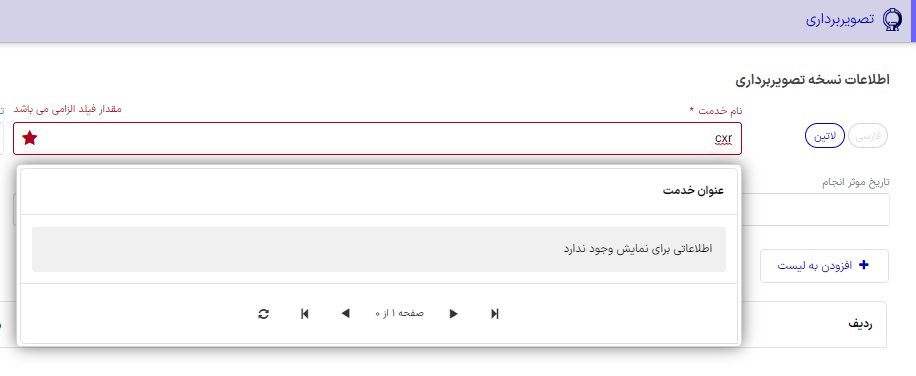Viewport: 916px width, 376px height.
Task: Switch language toggle to فارسی
Action: click(868, 136)
